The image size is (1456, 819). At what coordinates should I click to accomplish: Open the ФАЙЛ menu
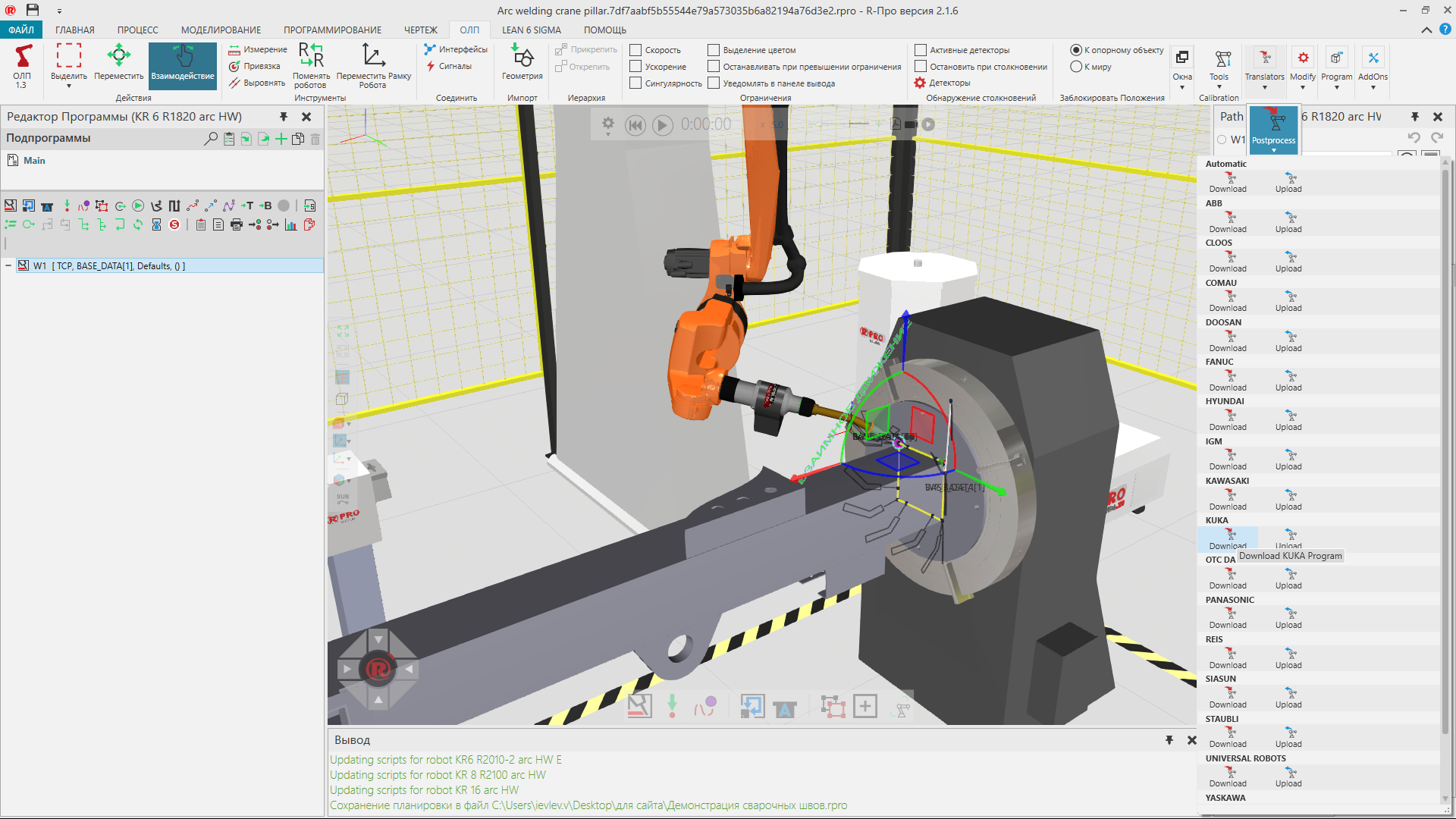[21, 30]
